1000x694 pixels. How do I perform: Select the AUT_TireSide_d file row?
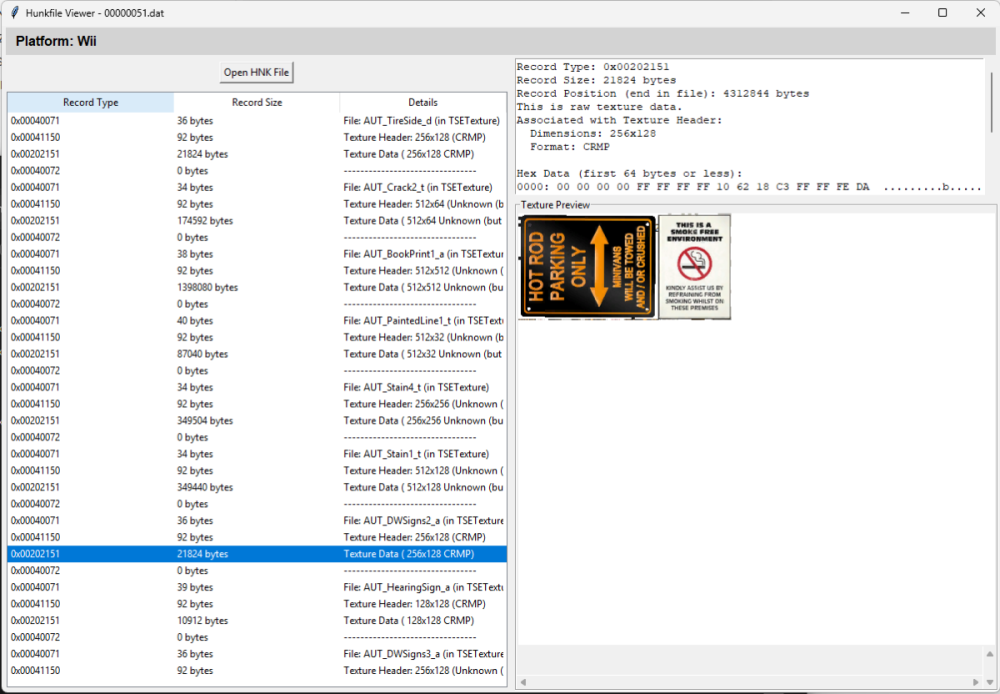[256, 120]
